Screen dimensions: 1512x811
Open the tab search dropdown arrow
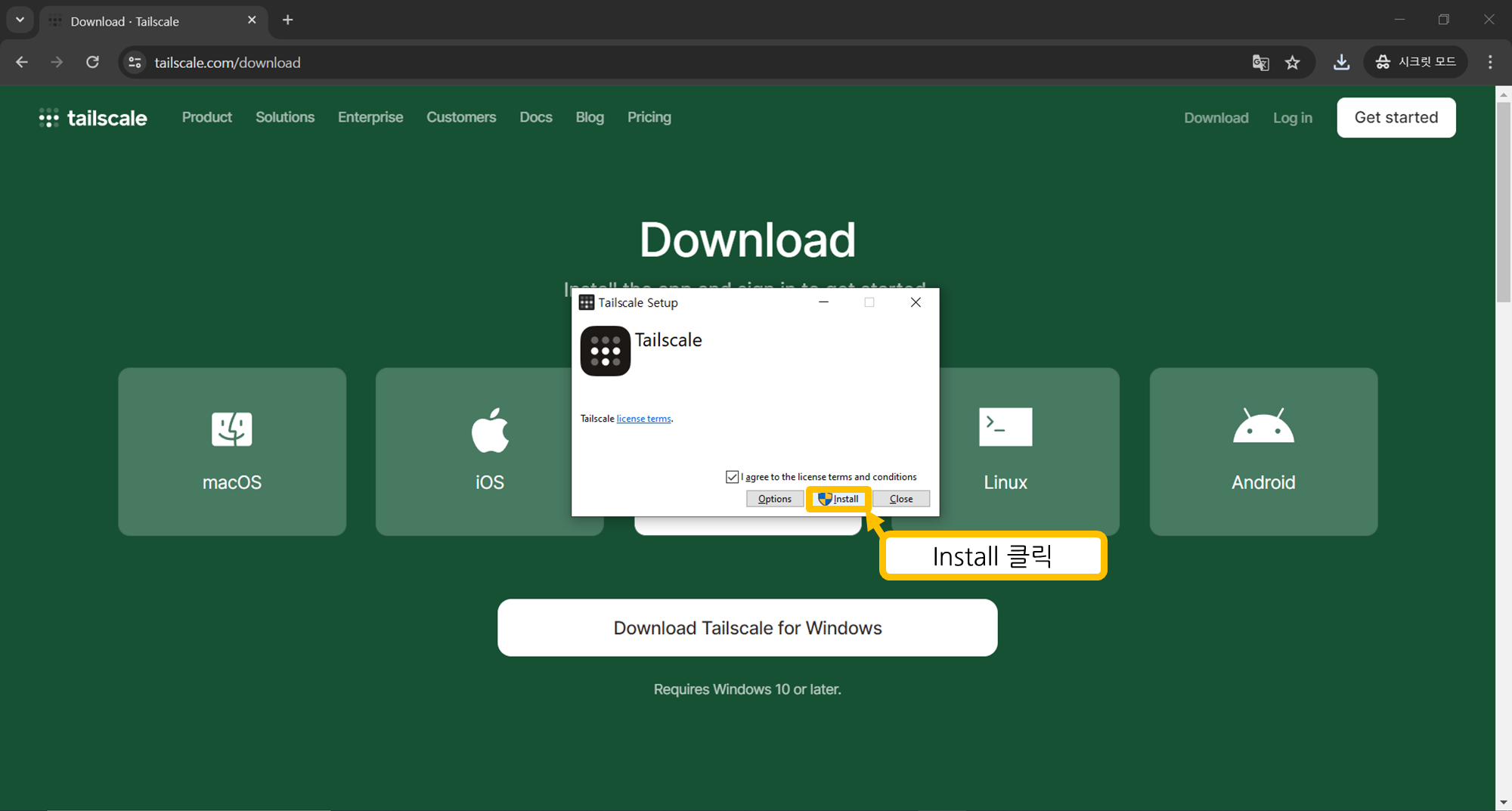[20, 20]
